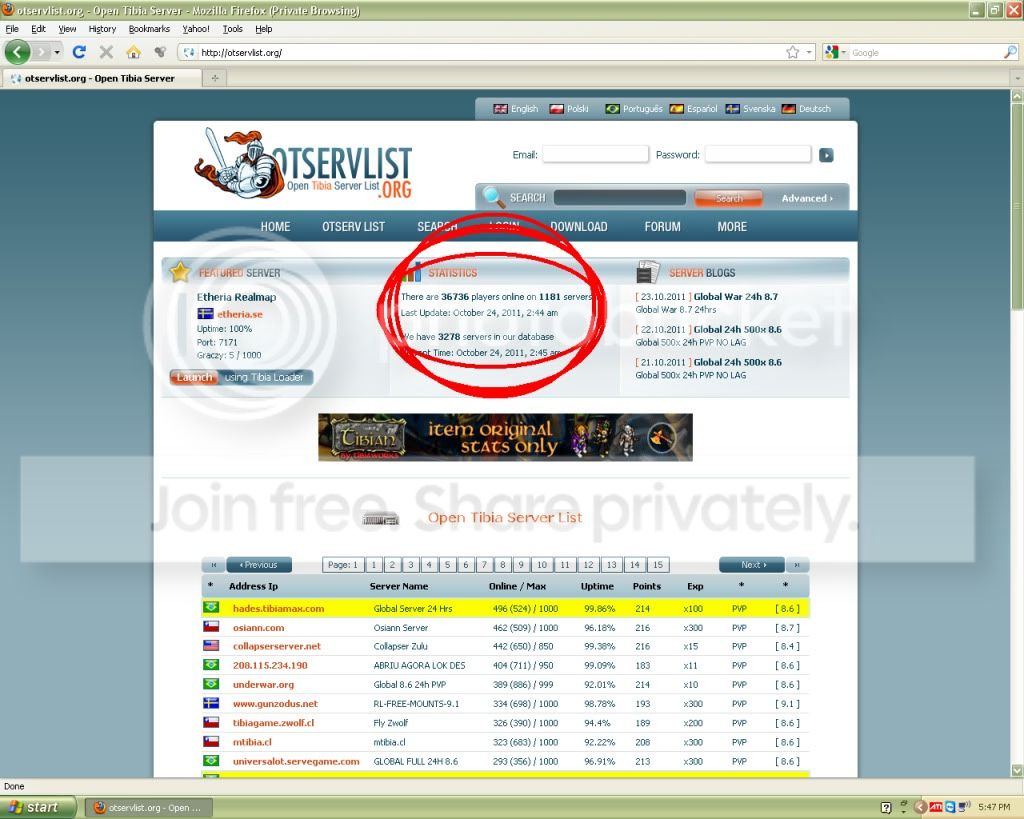Open the hades.tibiamax.com server link
Viewport: 1024px width, 819px height.
(x=278, y=609)
